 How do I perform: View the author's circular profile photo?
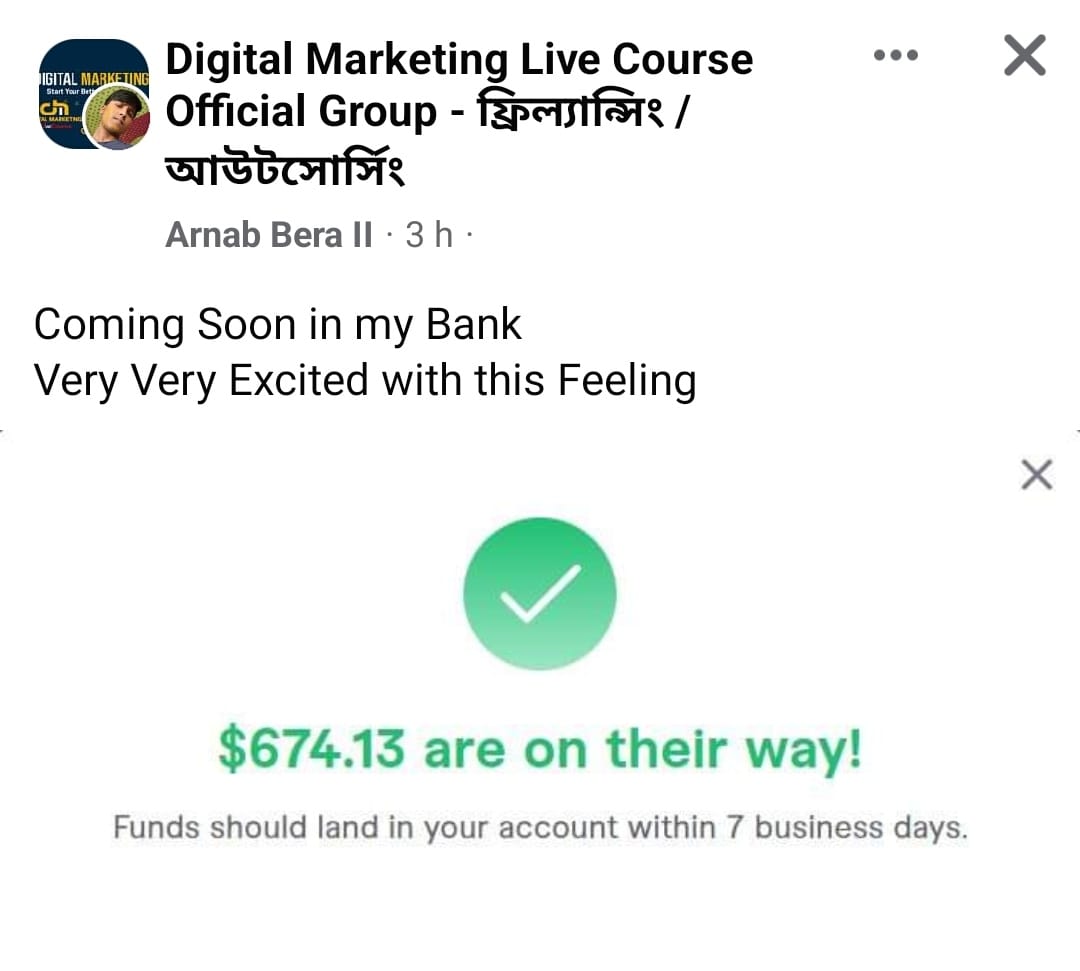pos(117,118)
